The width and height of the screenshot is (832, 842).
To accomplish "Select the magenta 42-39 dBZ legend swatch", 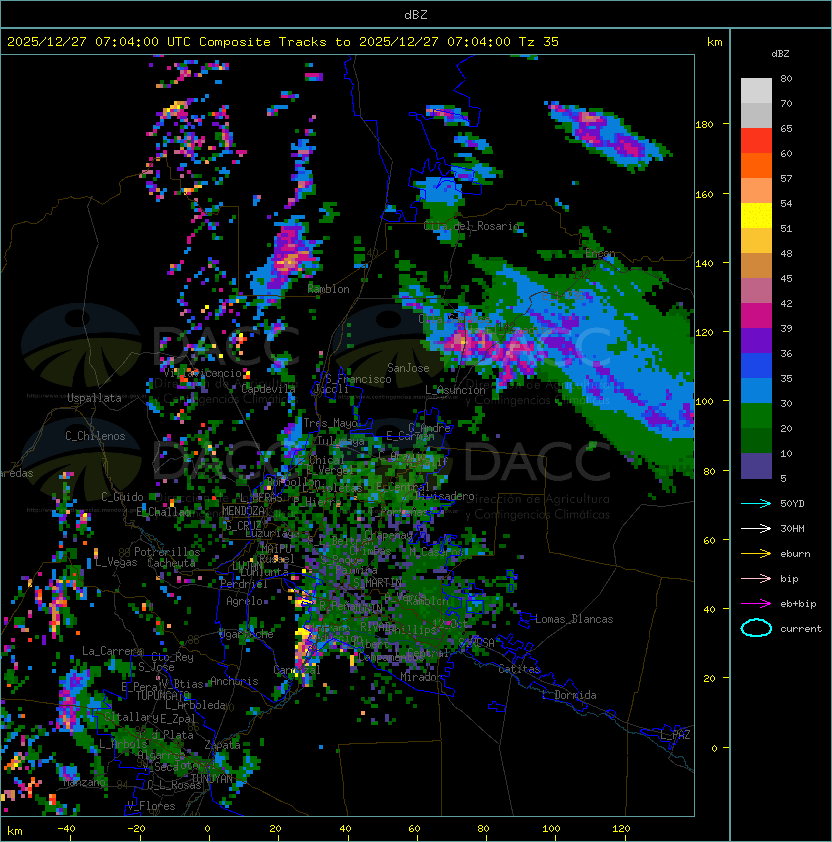I will click(x=756, y=316).
